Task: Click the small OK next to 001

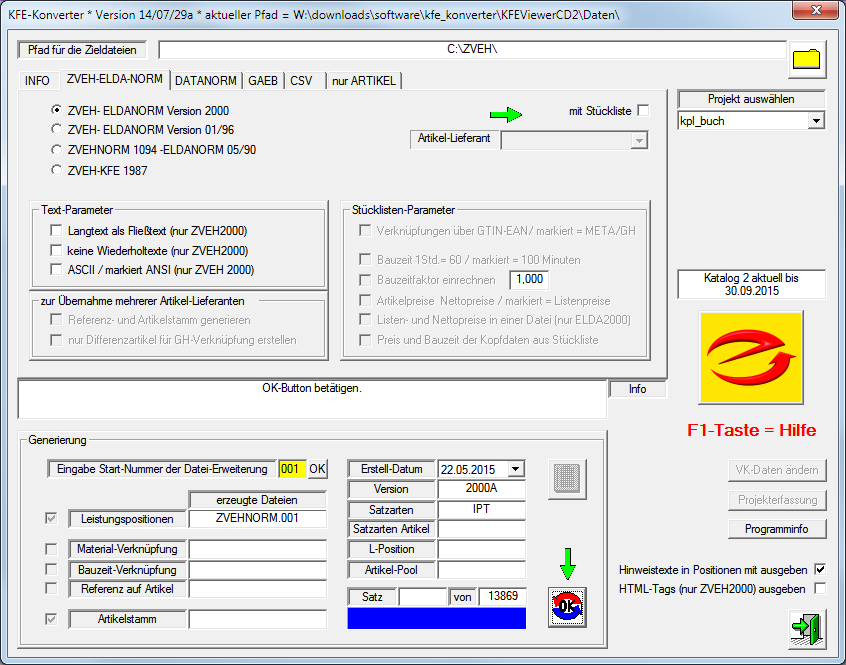Action: [x=316, y=469]
